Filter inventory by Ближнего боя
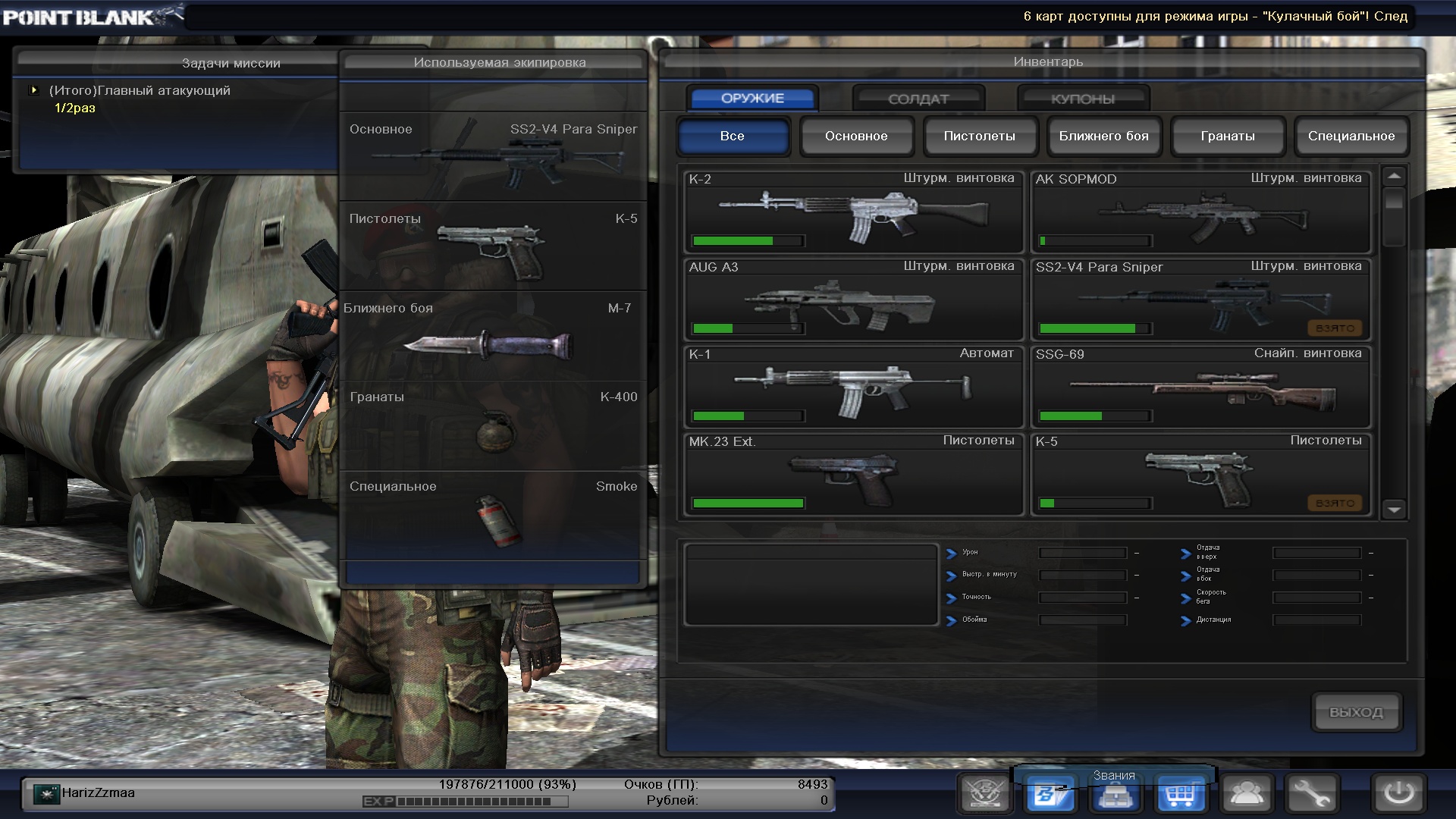The image size is (1456, 819). pos(1103,136)
